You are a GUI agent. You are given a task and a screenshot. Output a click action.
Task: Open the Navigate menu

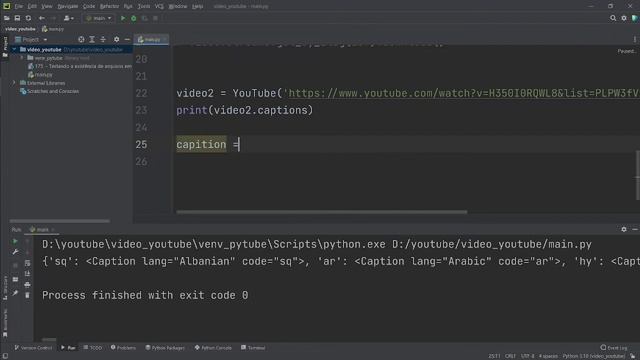point(68,6)
